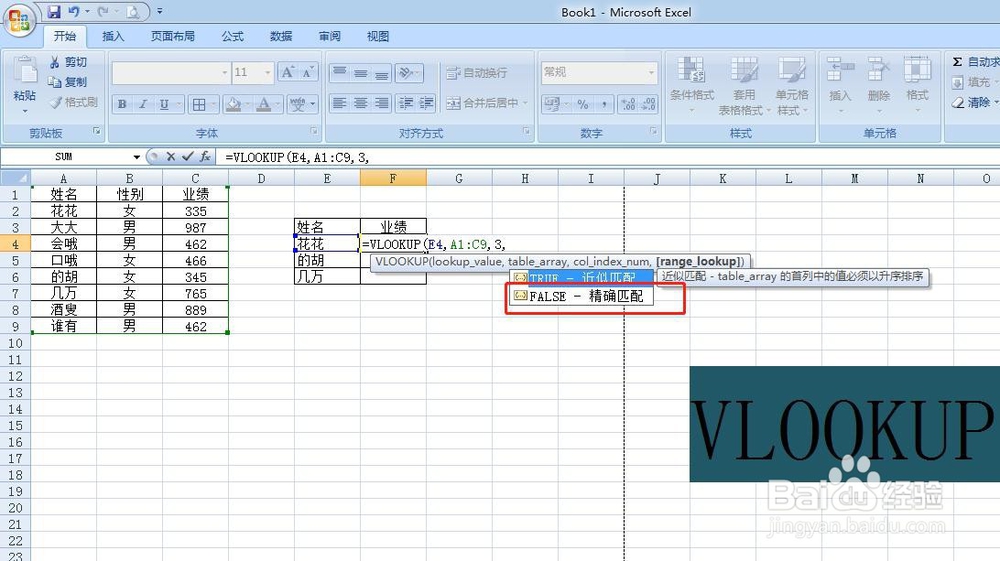Align text to middle vertically
Viewport: 1000px width, 561px height.
pos(360,73)
